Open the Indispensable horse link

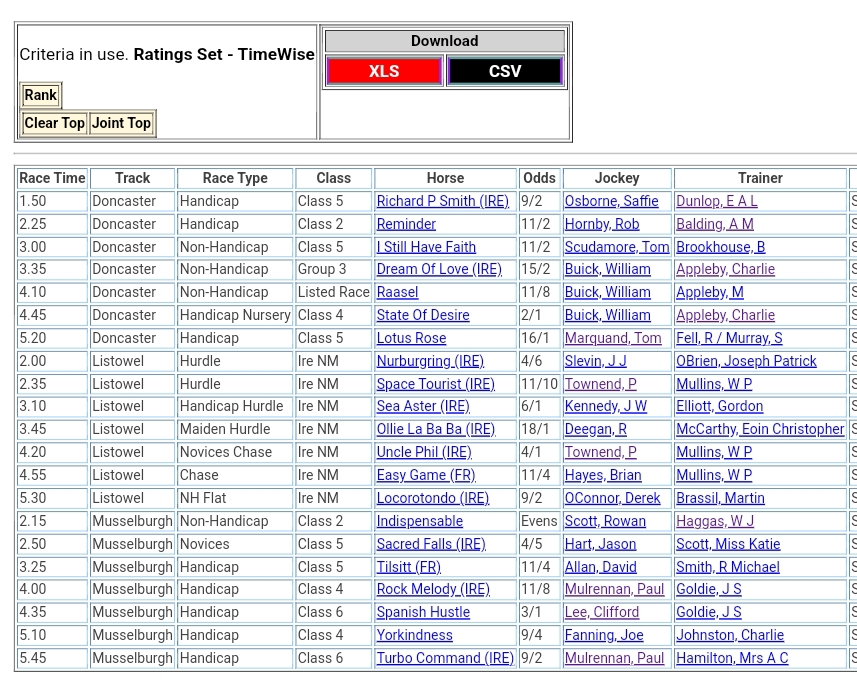(419, 521)
